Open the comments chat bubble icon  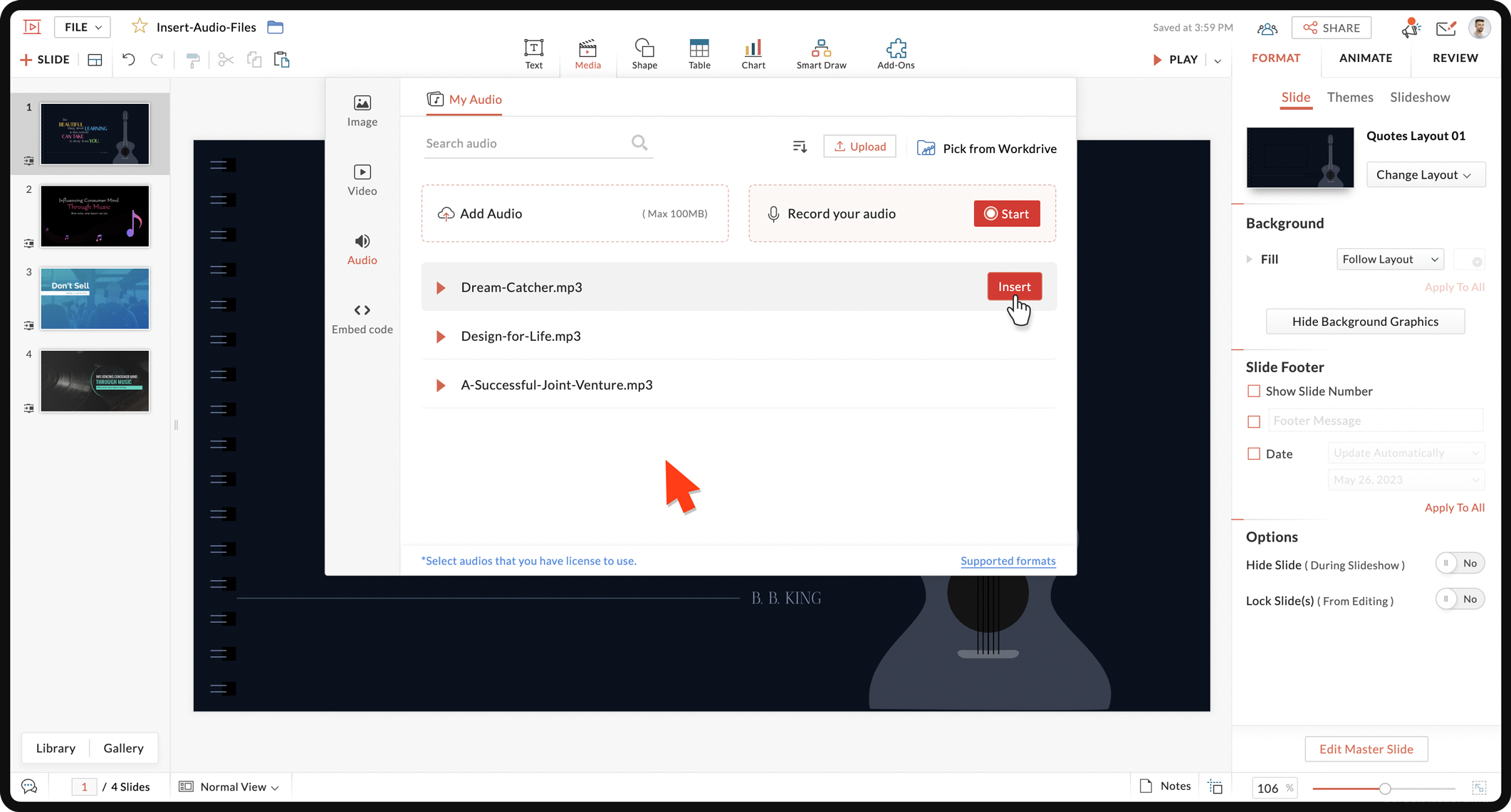(x=29, y=786)
